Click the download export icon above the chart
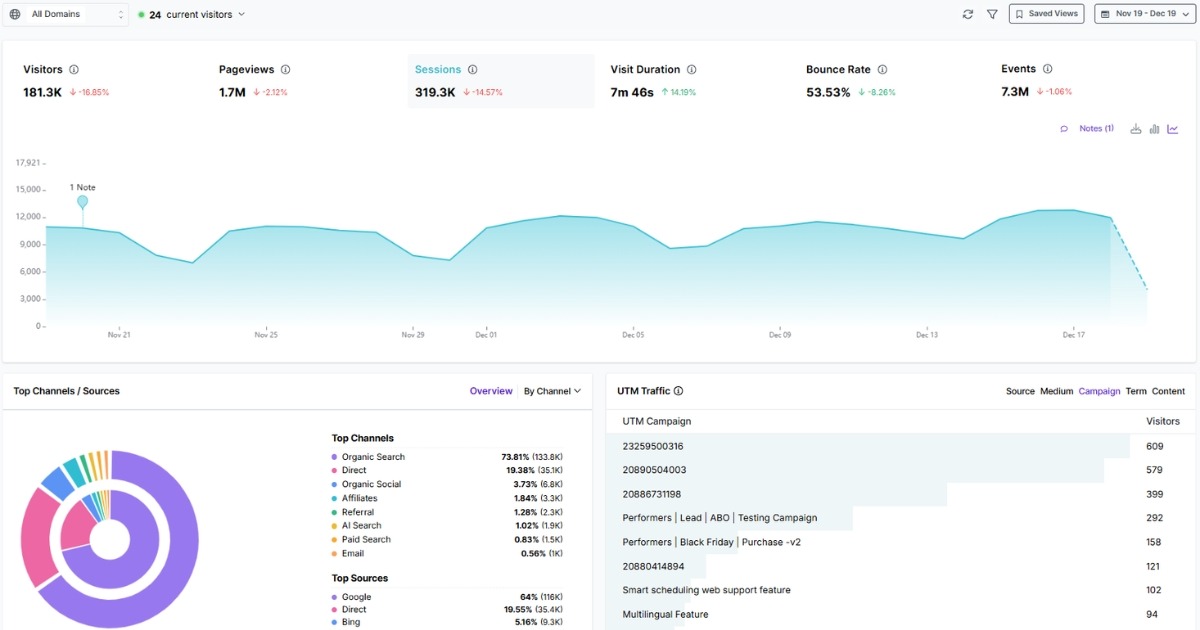This screenshot has height=630, width=1200. 1136,128
